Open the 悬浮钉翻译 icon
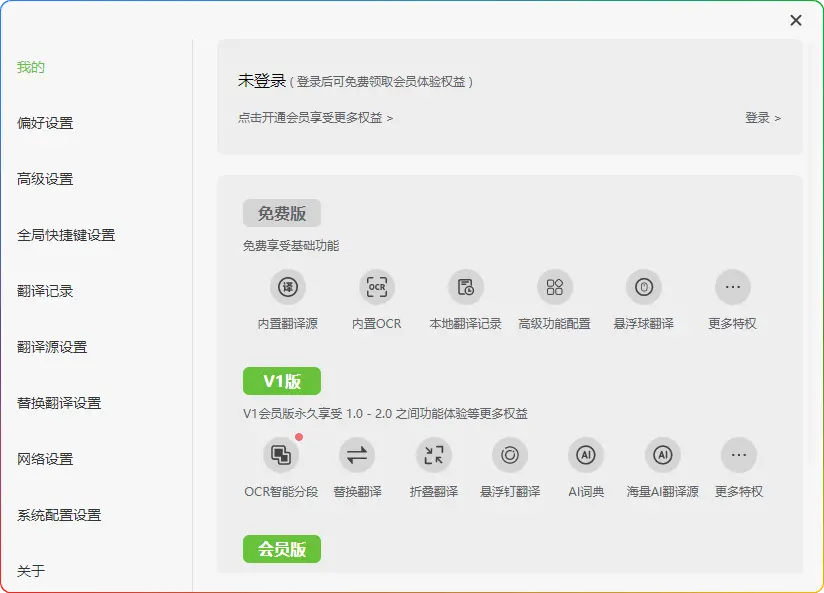 [510, 456]
